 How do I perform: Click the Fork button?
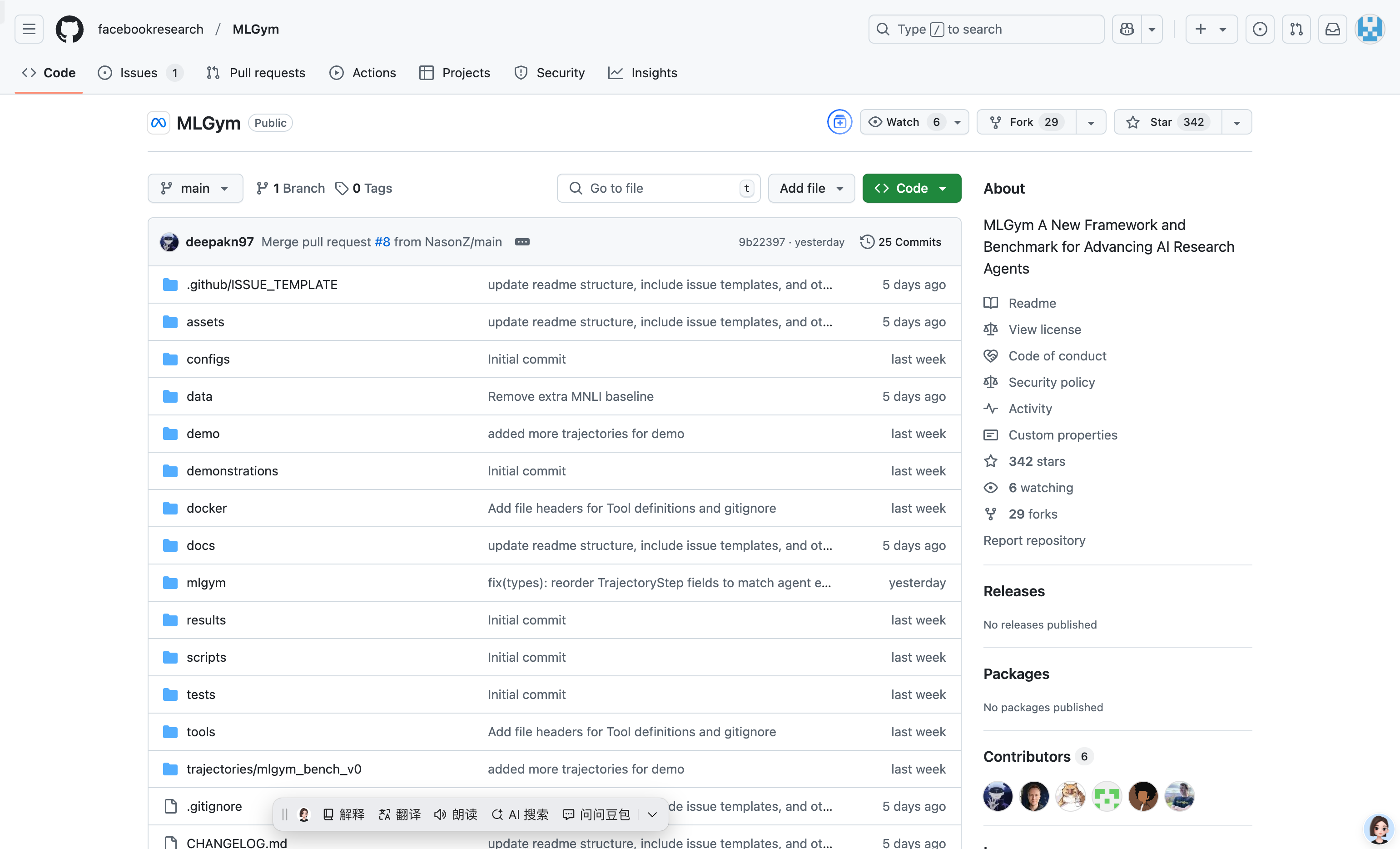(1026, 122)
